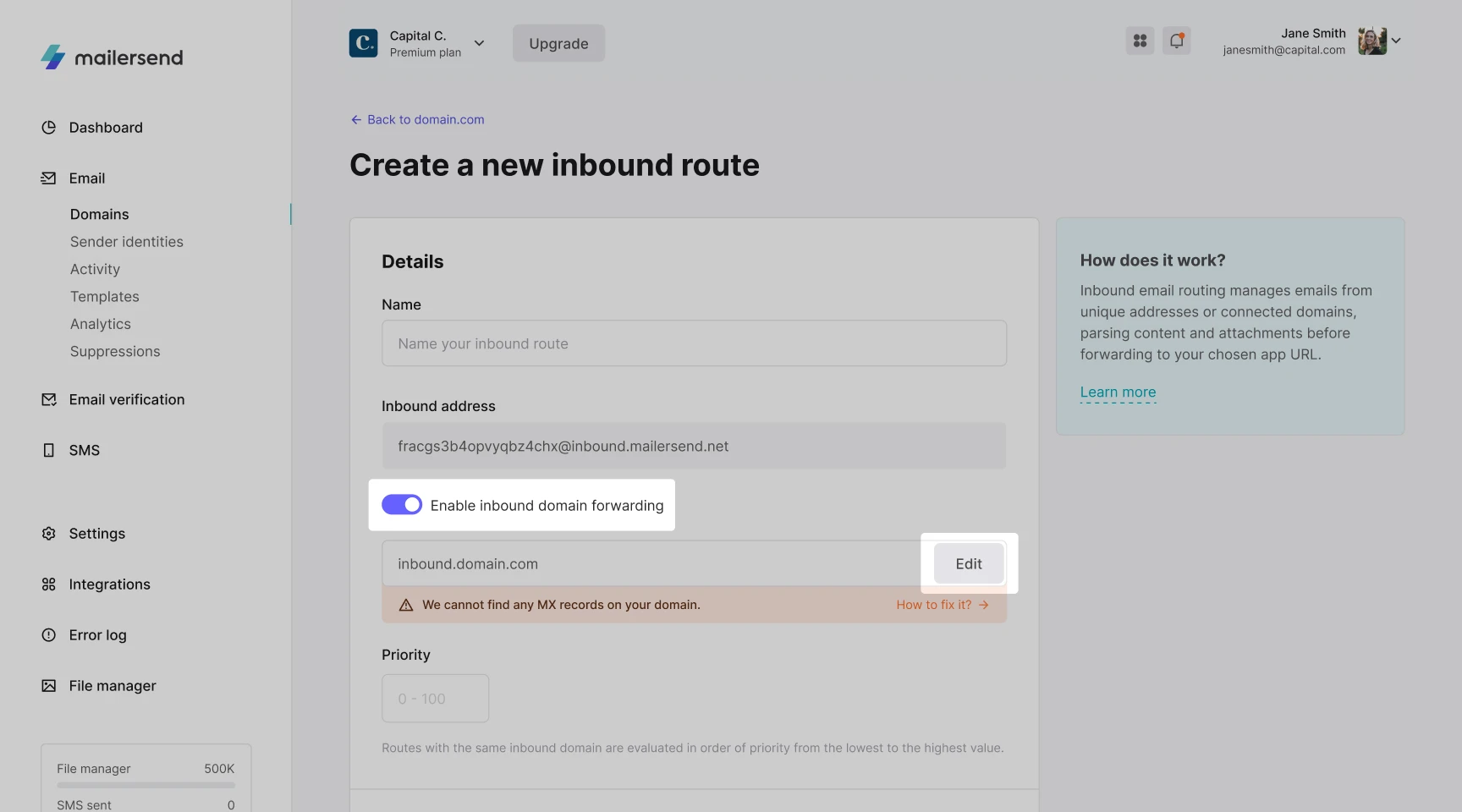Click the Error log icon
The image size is (1462, 812).
click(x=49, y=635)
